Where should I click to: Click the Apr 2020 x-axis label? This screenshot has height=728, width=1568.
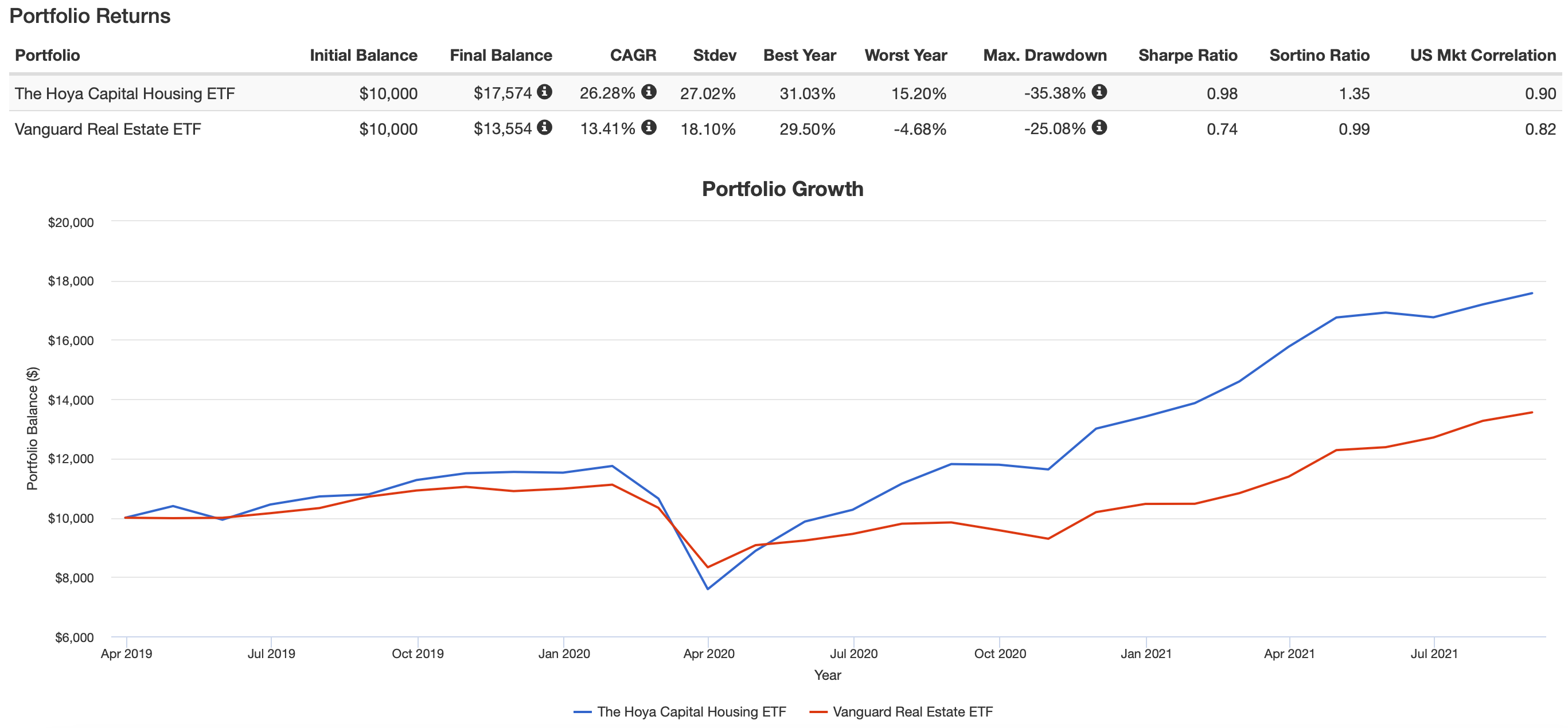[709, 654]
